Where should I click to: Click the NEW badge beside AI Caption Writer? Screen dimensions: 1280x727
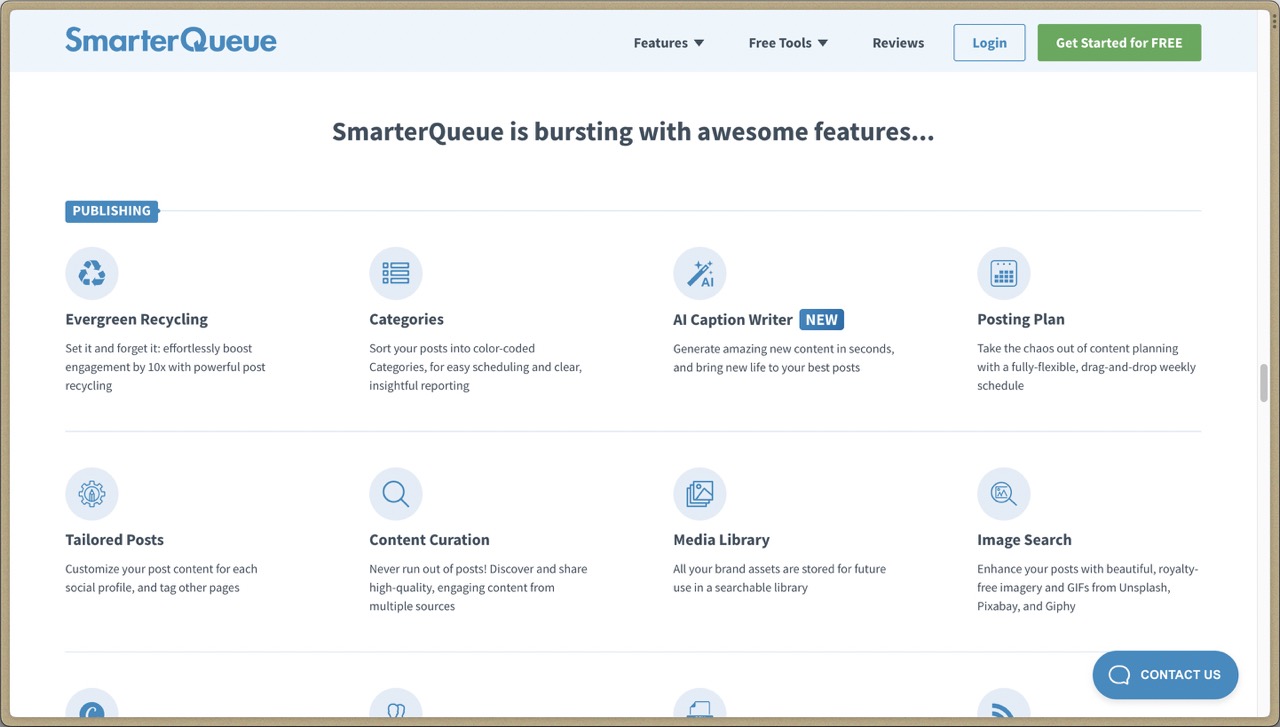pos(822,320)
